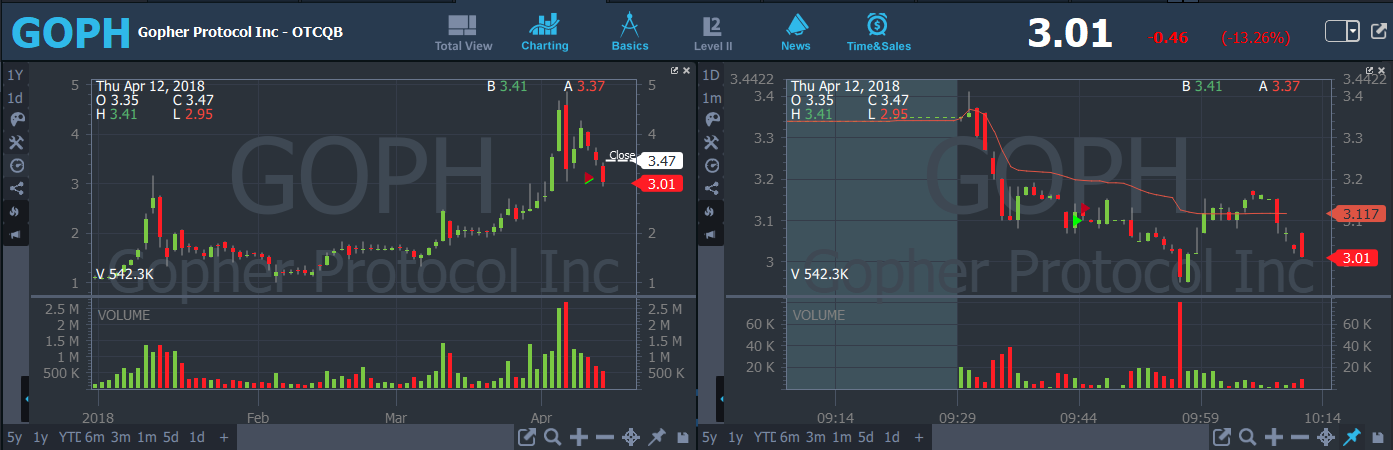Screen dimensions: 1393x450
Task: Select the crosshair tool under right chart
Action: (1326, 437)
